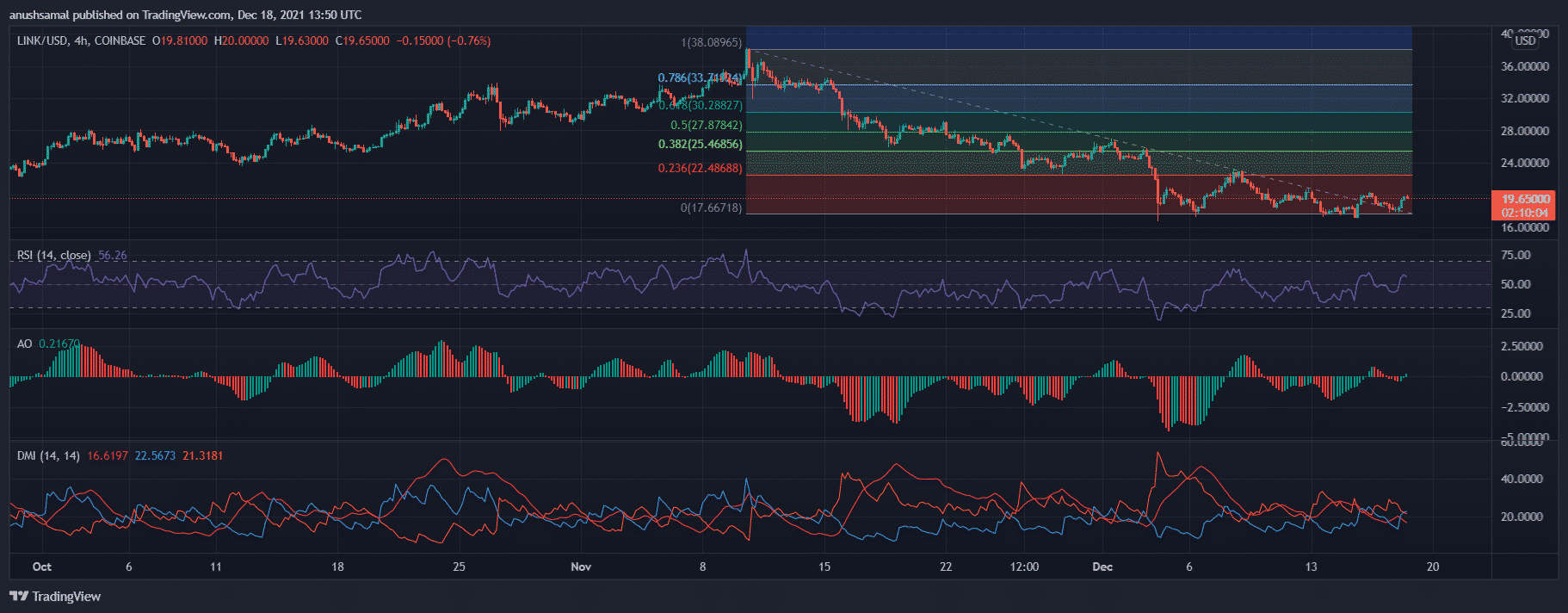This screenshot has height=613, width=1568.
Task: Click the AO value 0.21670
Action: point(59,344)
